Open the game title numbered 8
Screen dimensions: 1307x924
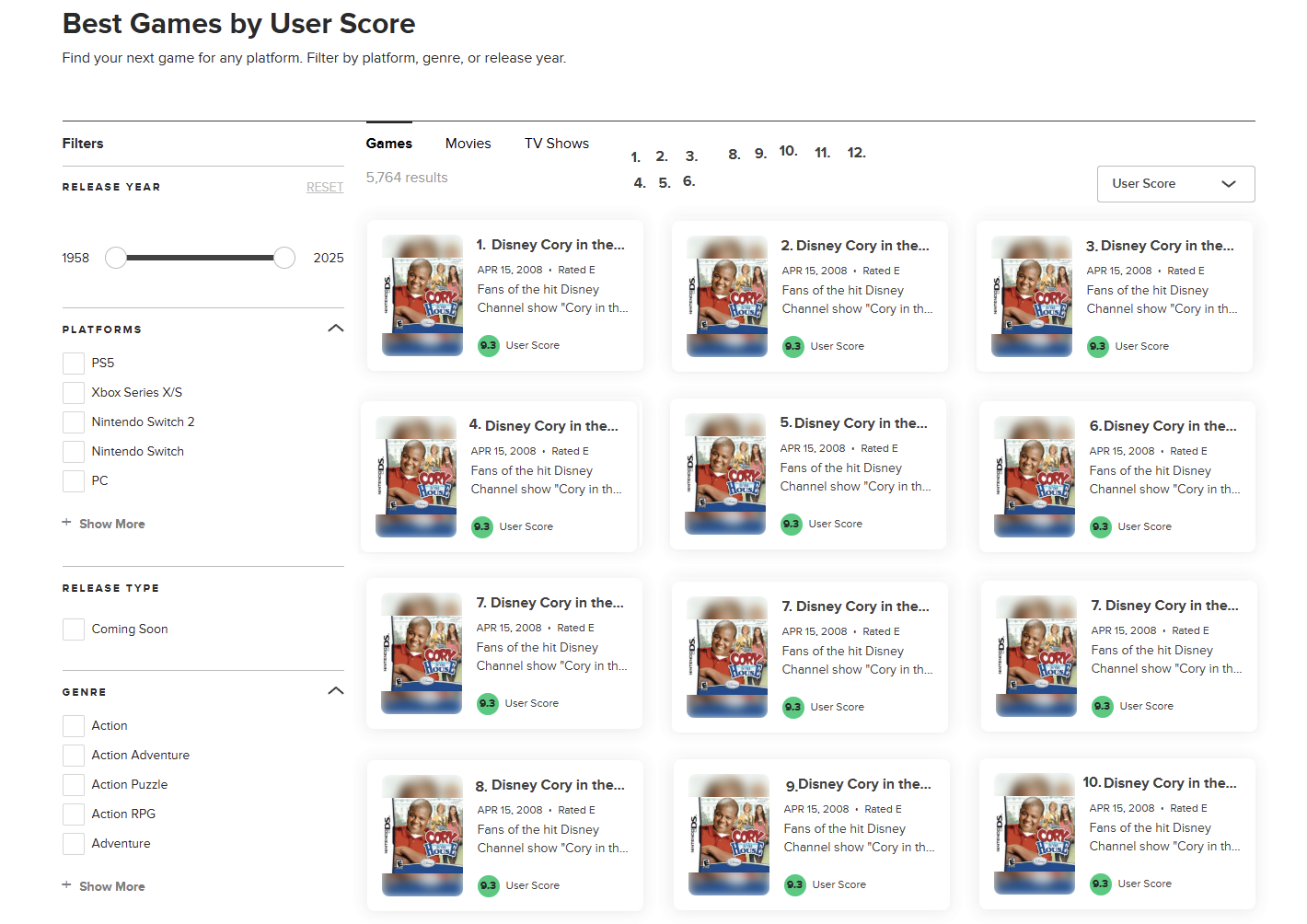click(x=550, y=785)
